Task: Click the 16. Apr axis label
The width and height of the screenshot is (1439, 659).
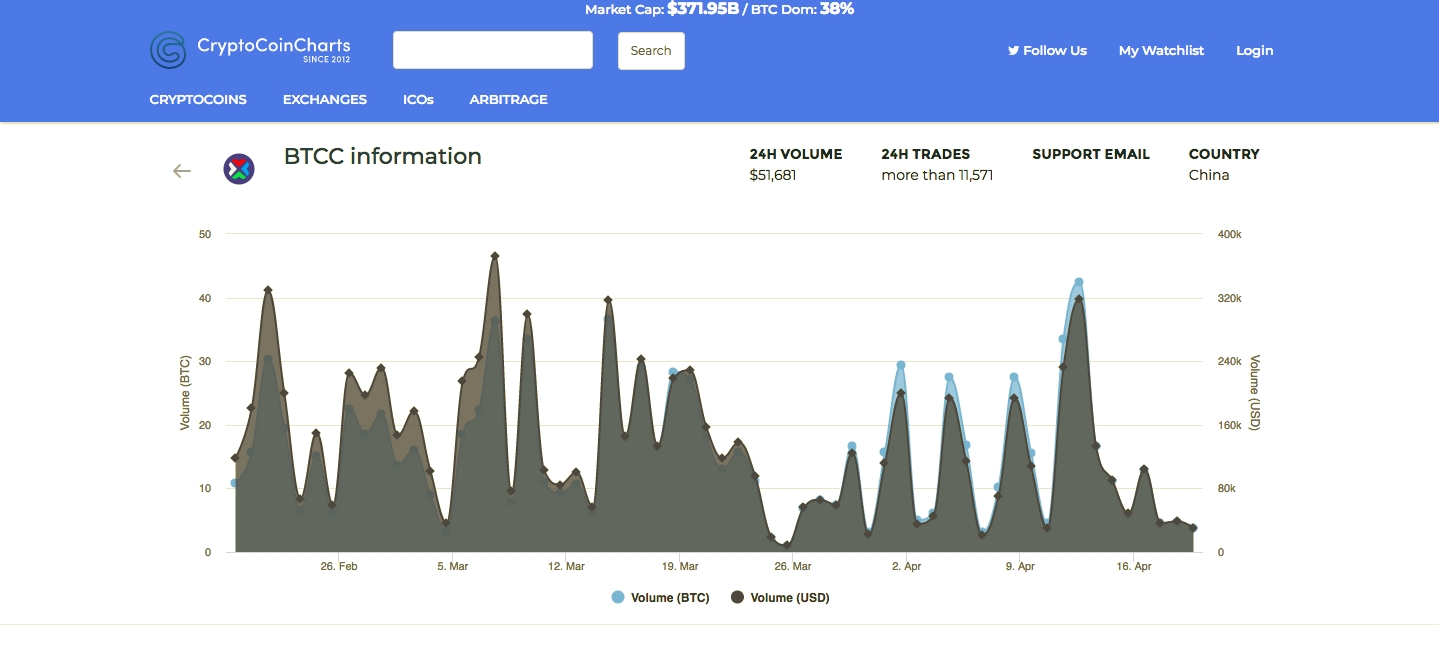Action: 1133,566
